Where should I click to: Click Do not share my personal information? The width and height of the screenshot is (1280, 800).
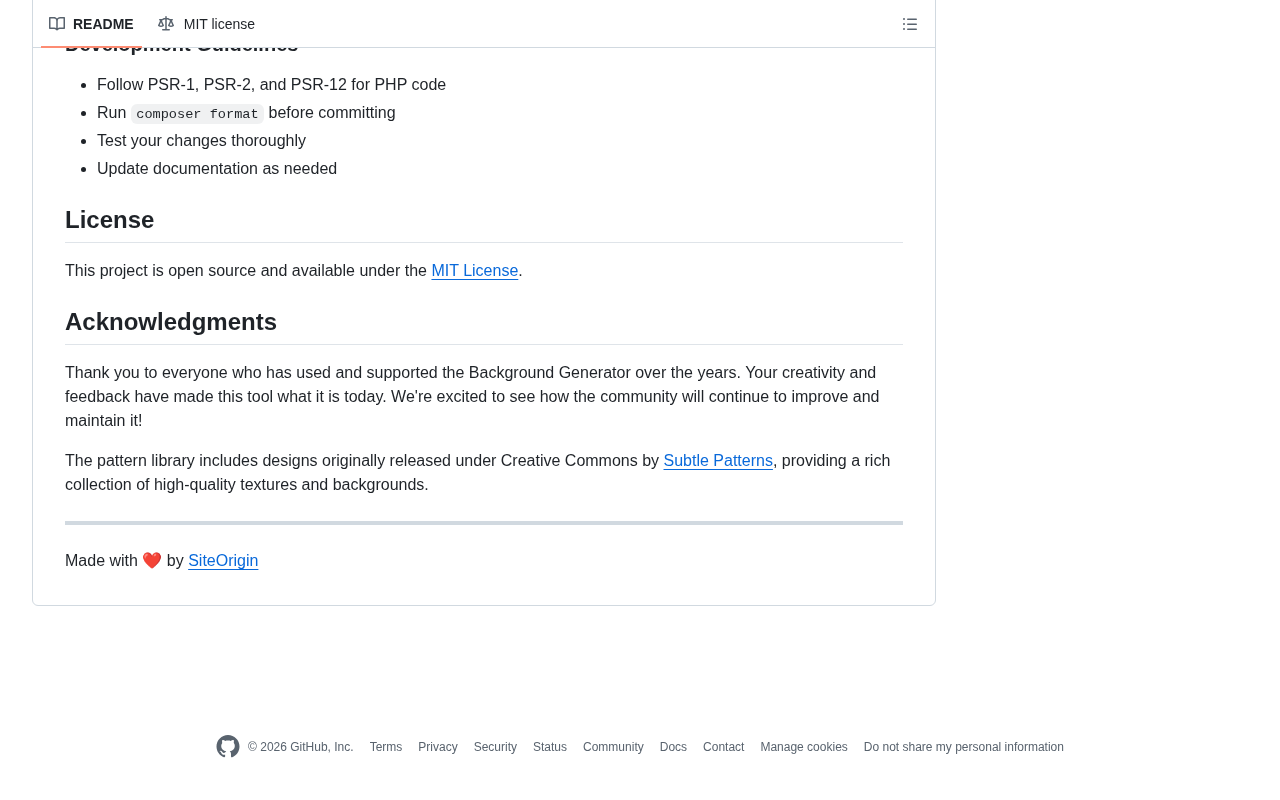point(964,747)
